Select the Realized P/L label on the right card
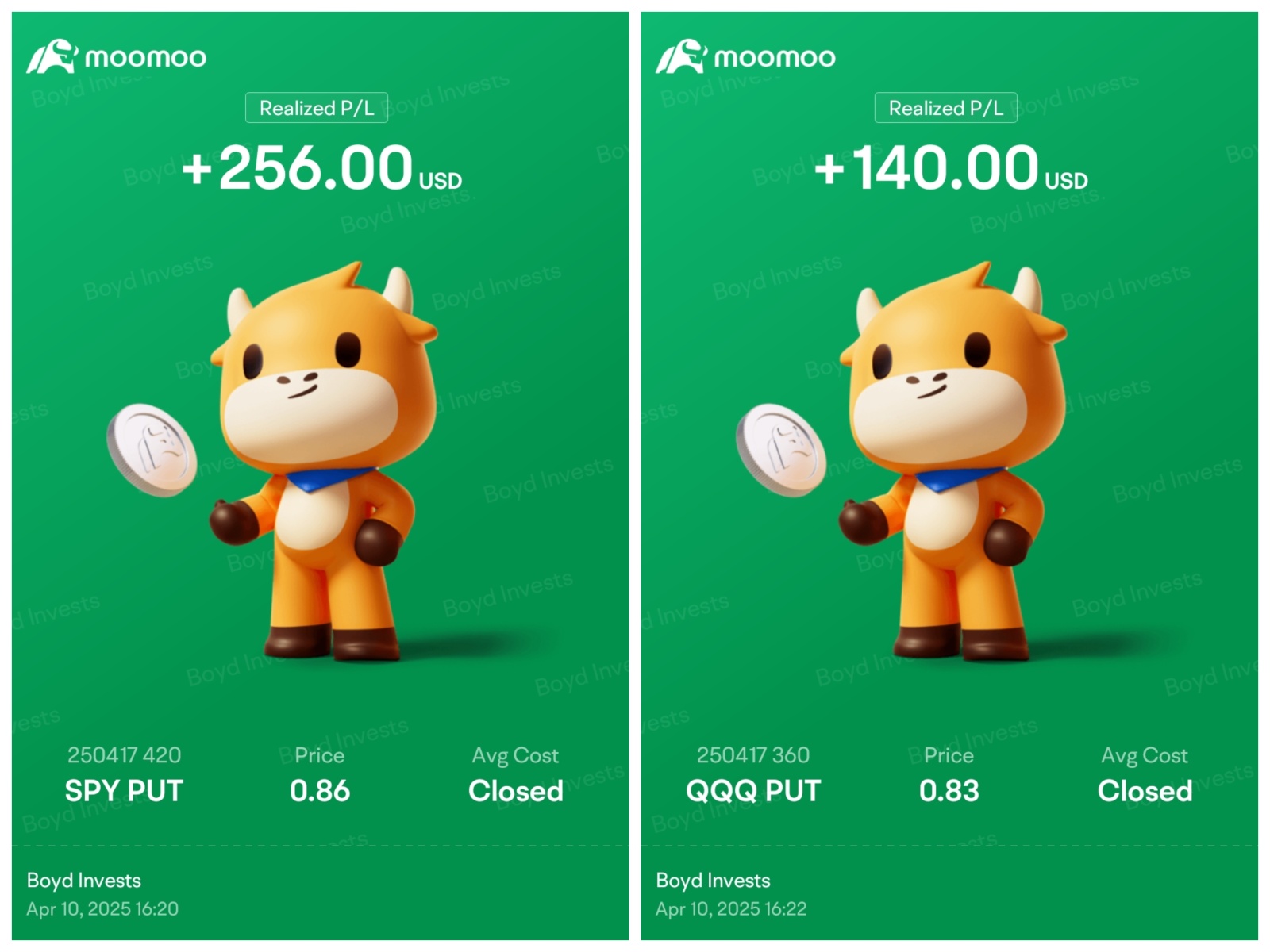Screen dimensions: 1270x952 pos(945,108)
